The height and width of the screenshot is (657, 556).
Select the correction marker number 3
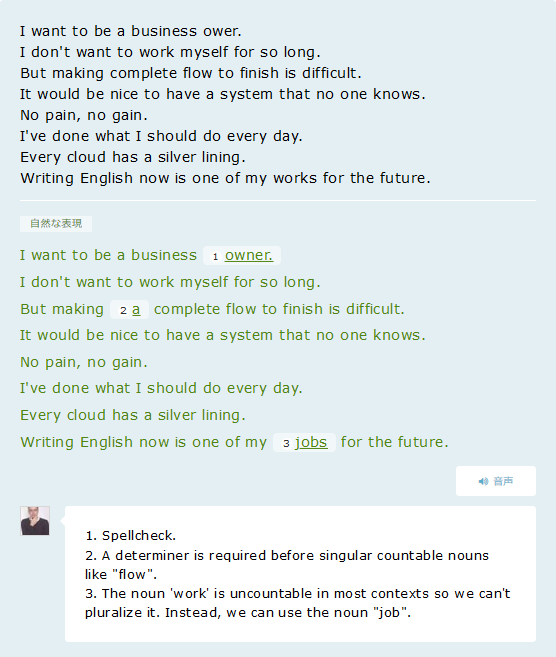coord(286,443)
